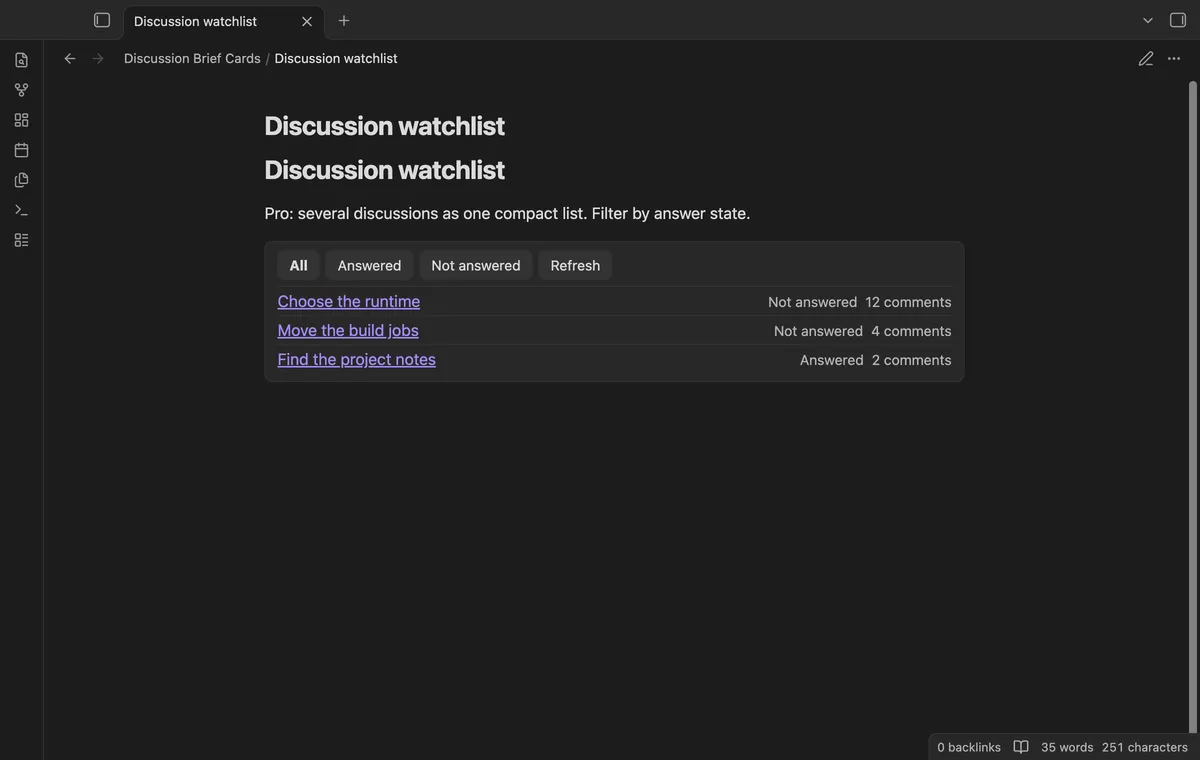This screenshot has height=760, width=1200.
Task: Toggle the left sidebar panel icon
Action: point(102,20)
